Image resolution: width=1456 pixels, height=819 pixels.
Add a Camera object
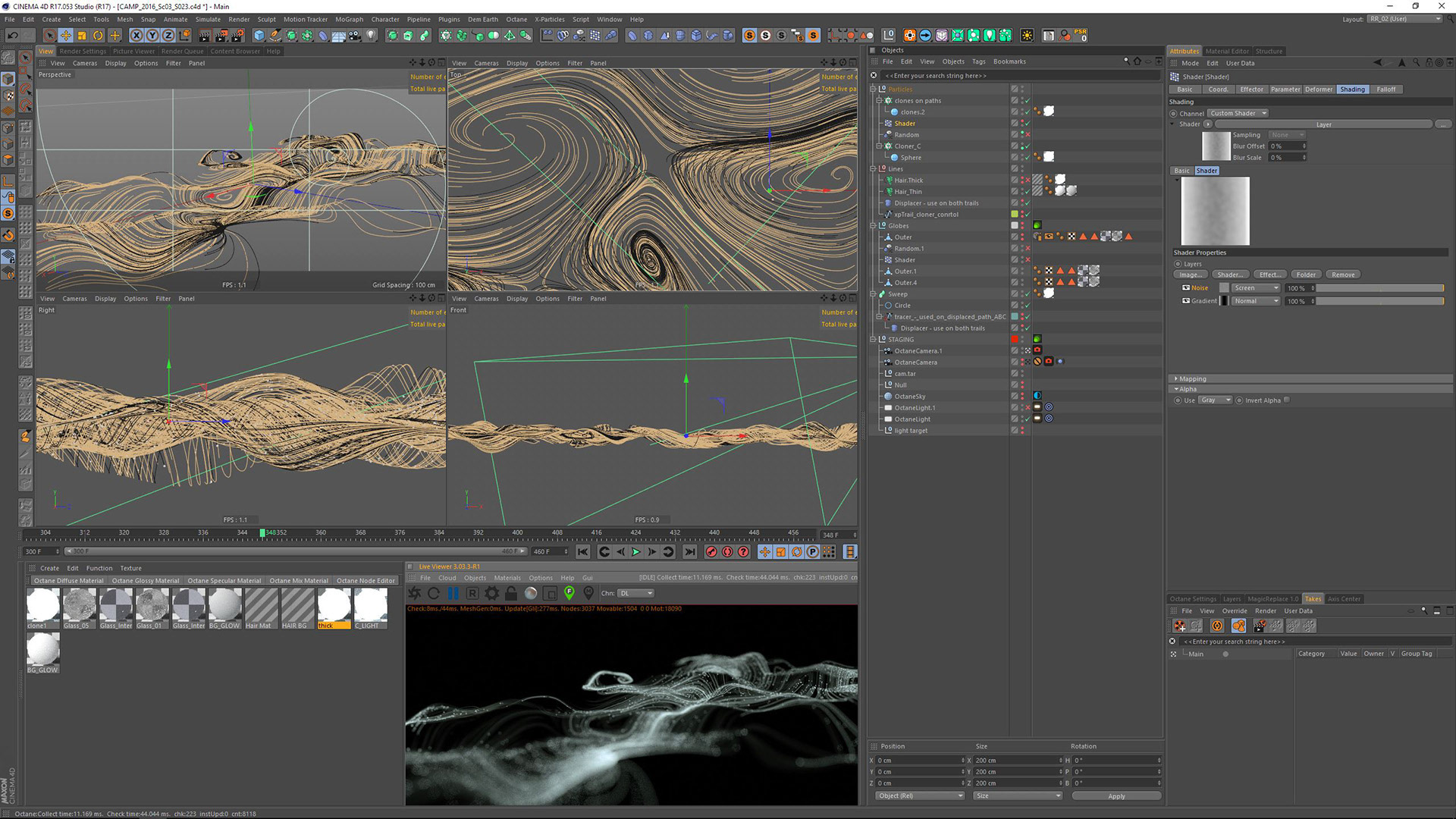click(355, 36)
